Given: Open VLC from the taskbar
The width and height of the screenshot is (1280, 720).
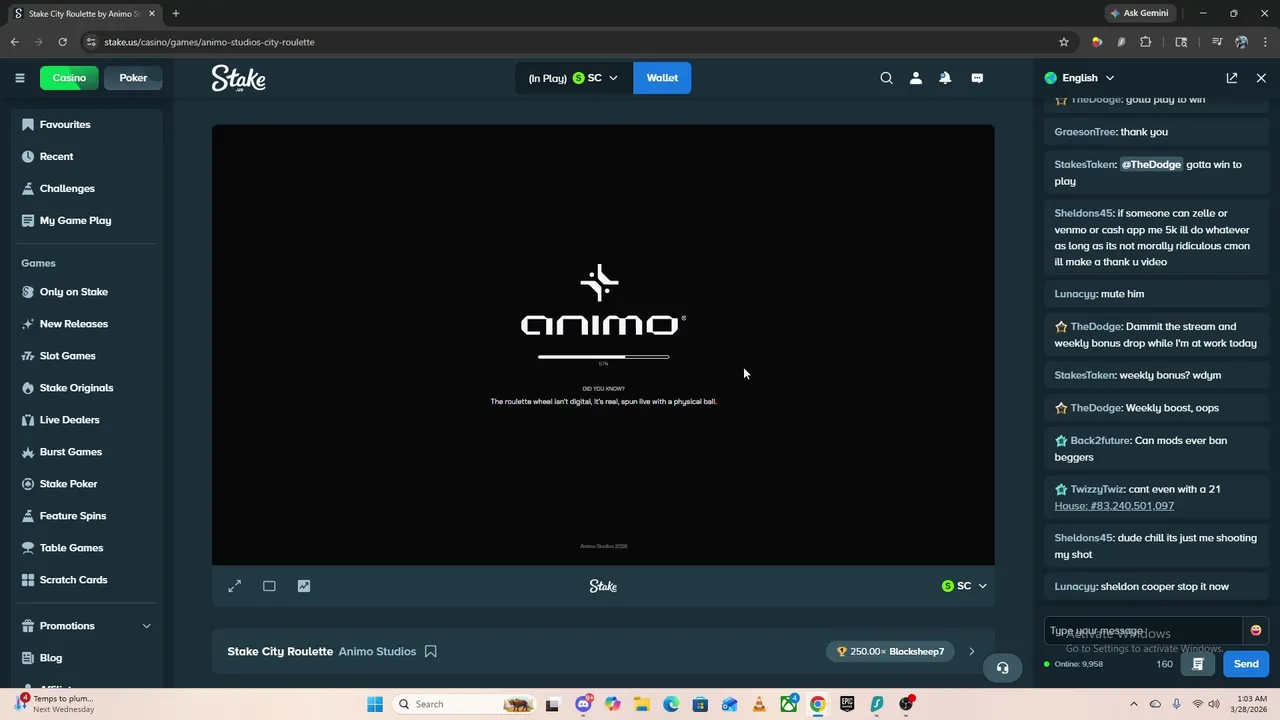Looking at the screenshot, I should [x=759, y=704].
